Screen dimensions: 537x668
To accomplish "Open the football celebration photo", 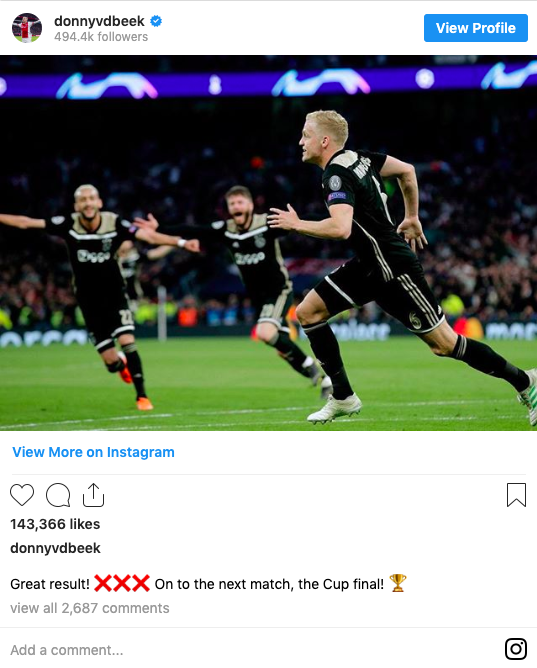I will [x=268, y=243].
